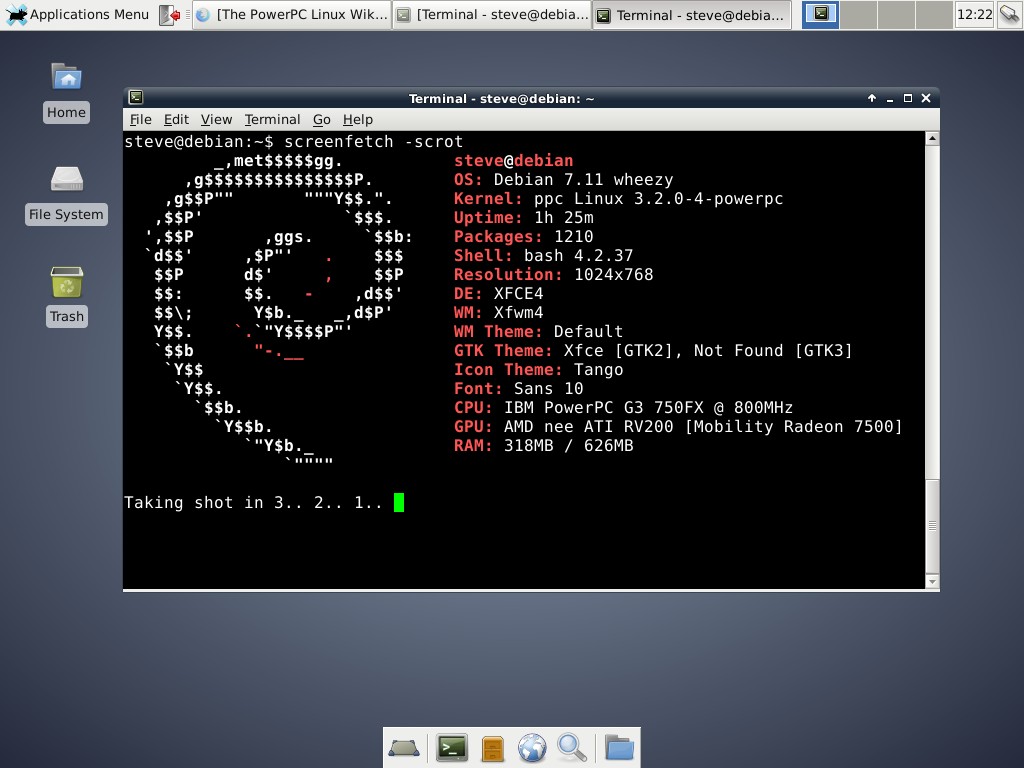Click the WM Theme value 'Default'
This screenshot has width=1024, height=768.
point(588,331)
